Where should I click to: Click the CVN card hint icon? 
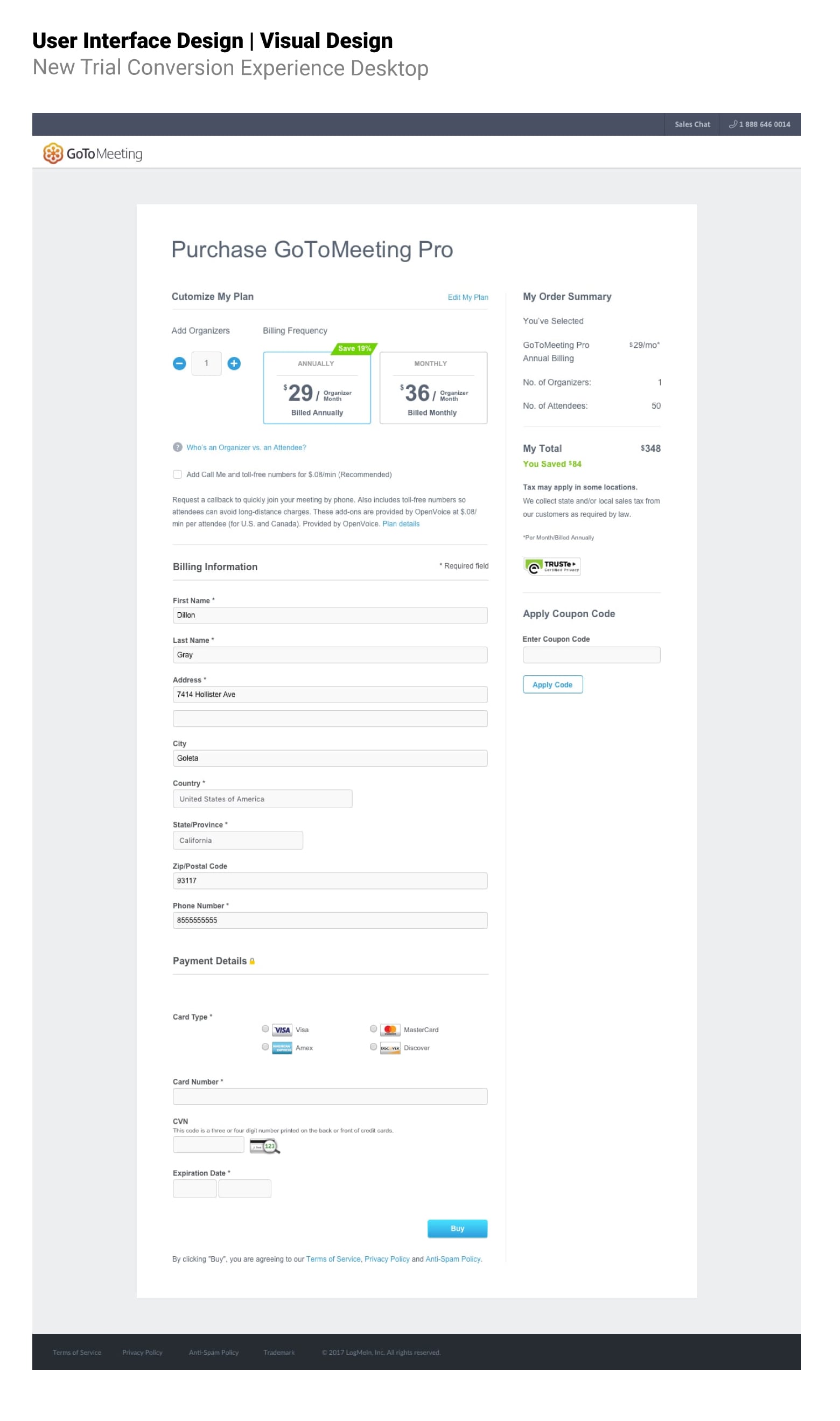coord(265,1146)
